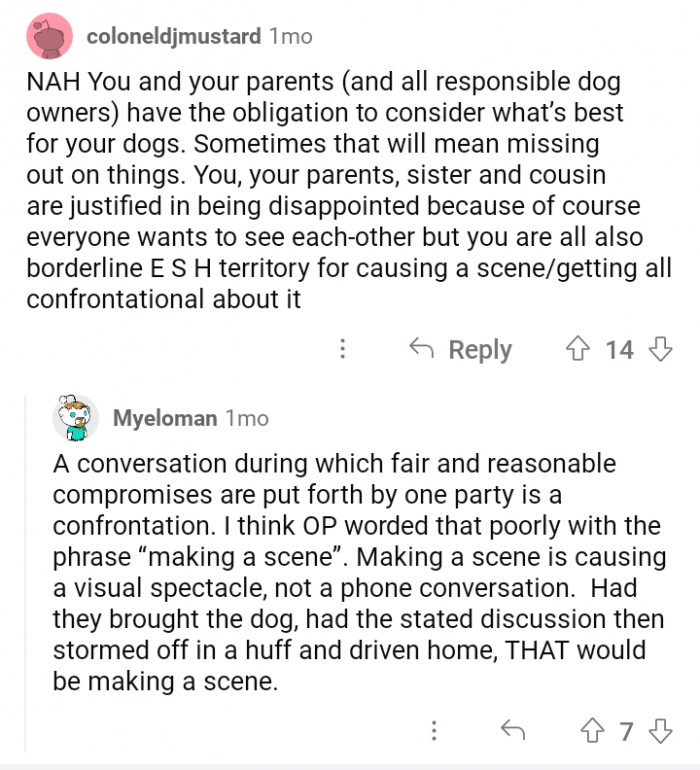
Task: Click the curved arrow icon beside the Reply label
Action: click(422, 349)
